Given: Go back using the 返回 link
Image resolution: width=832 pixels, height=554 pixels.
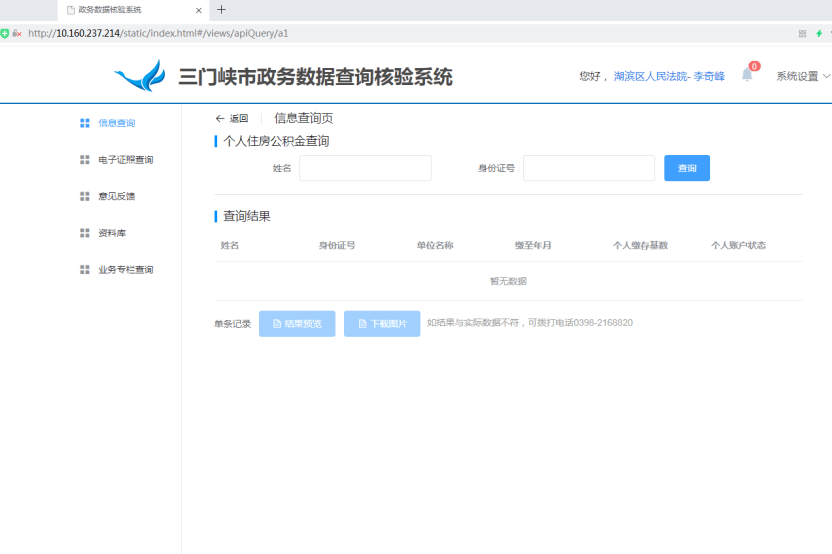Looking at the screenshot, I should (232, 118).
